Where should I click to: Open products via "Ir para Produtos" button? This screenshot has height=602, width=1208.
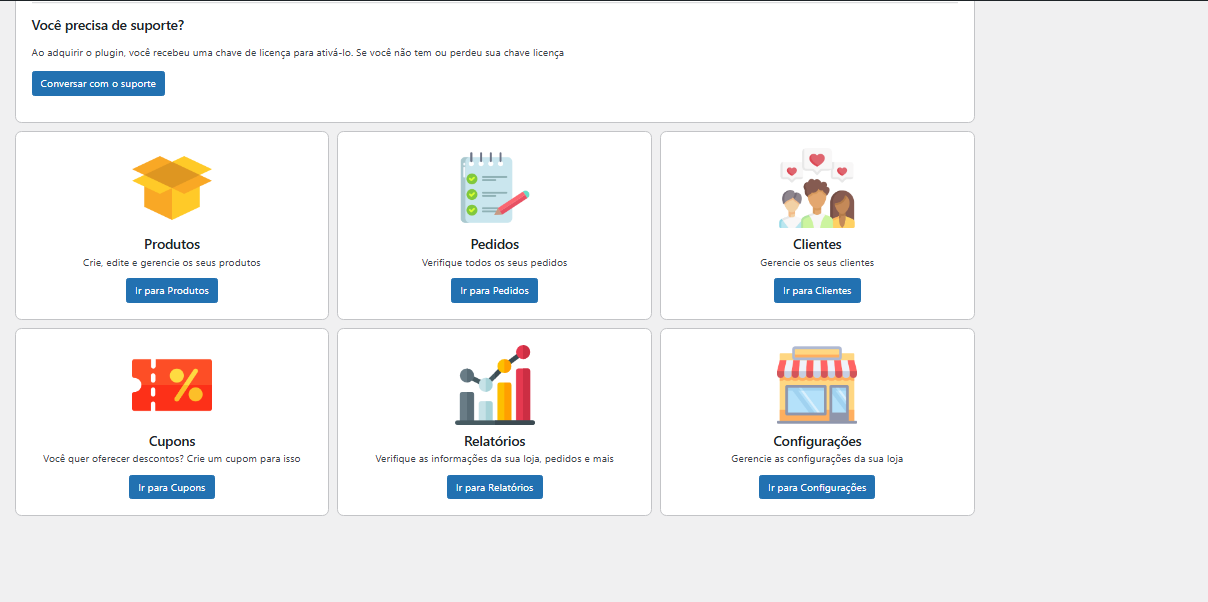172,291
